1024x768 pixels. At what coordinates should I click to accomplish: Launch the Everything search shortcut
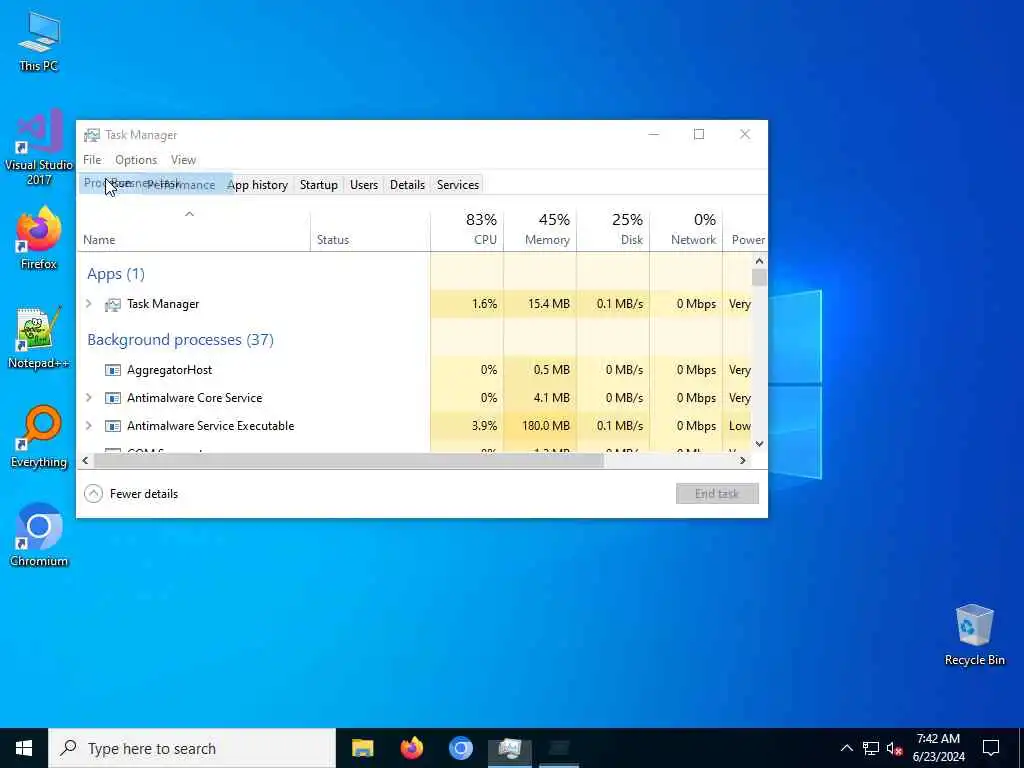click(39, 437)
